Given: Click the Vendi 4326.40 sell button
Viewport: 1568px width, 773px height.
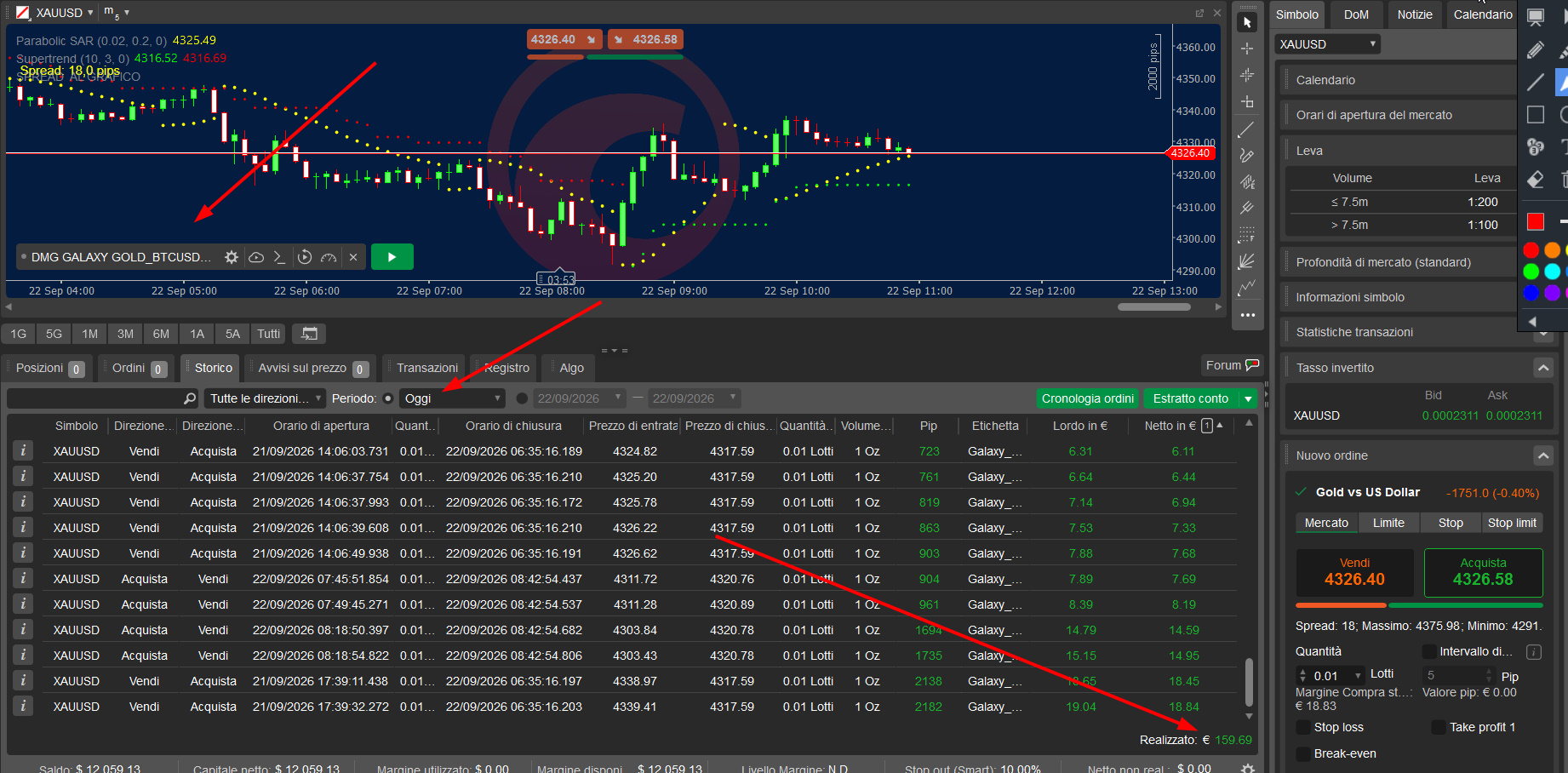Looking at the screenshot, I should (x=1354, y=572).
